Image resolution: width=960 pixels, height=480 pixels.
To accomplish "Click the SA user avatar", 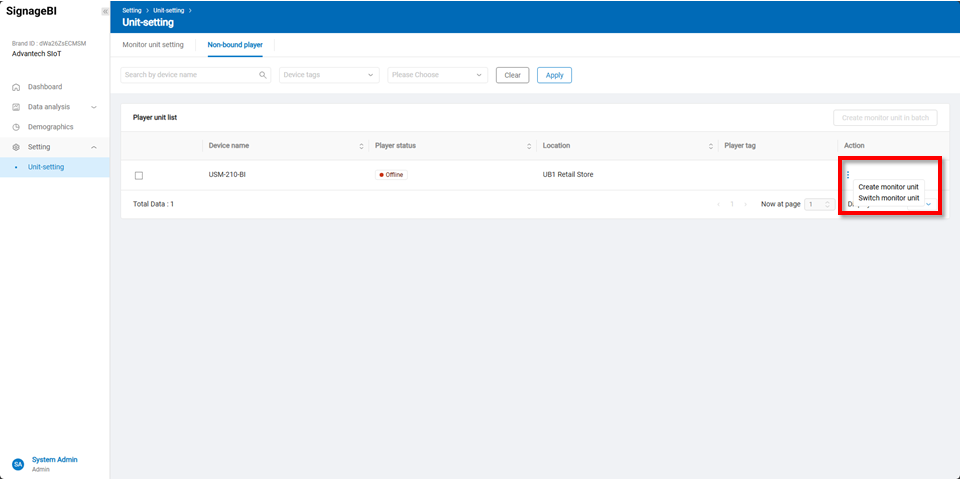I will pos(17,464).
